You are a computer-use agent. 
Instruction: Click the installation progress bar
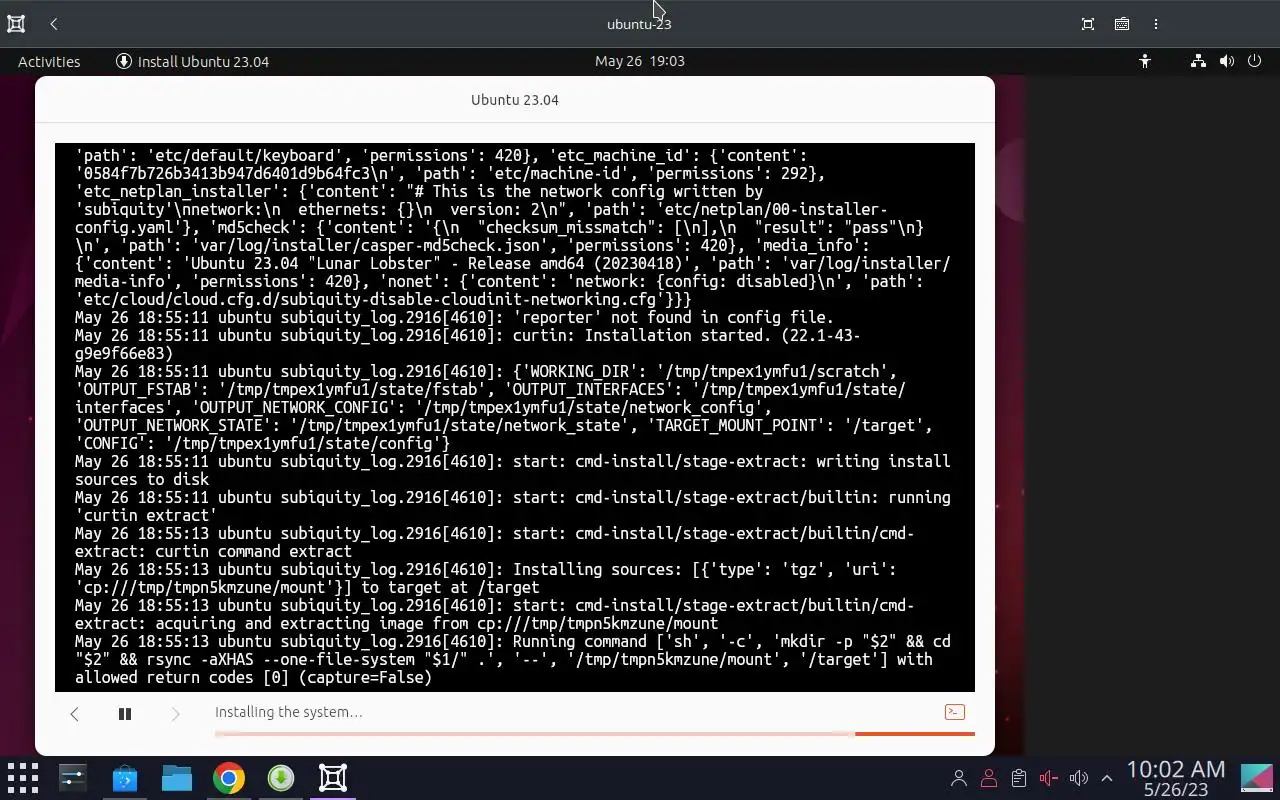pyautogui.click(x=595, y=734)
